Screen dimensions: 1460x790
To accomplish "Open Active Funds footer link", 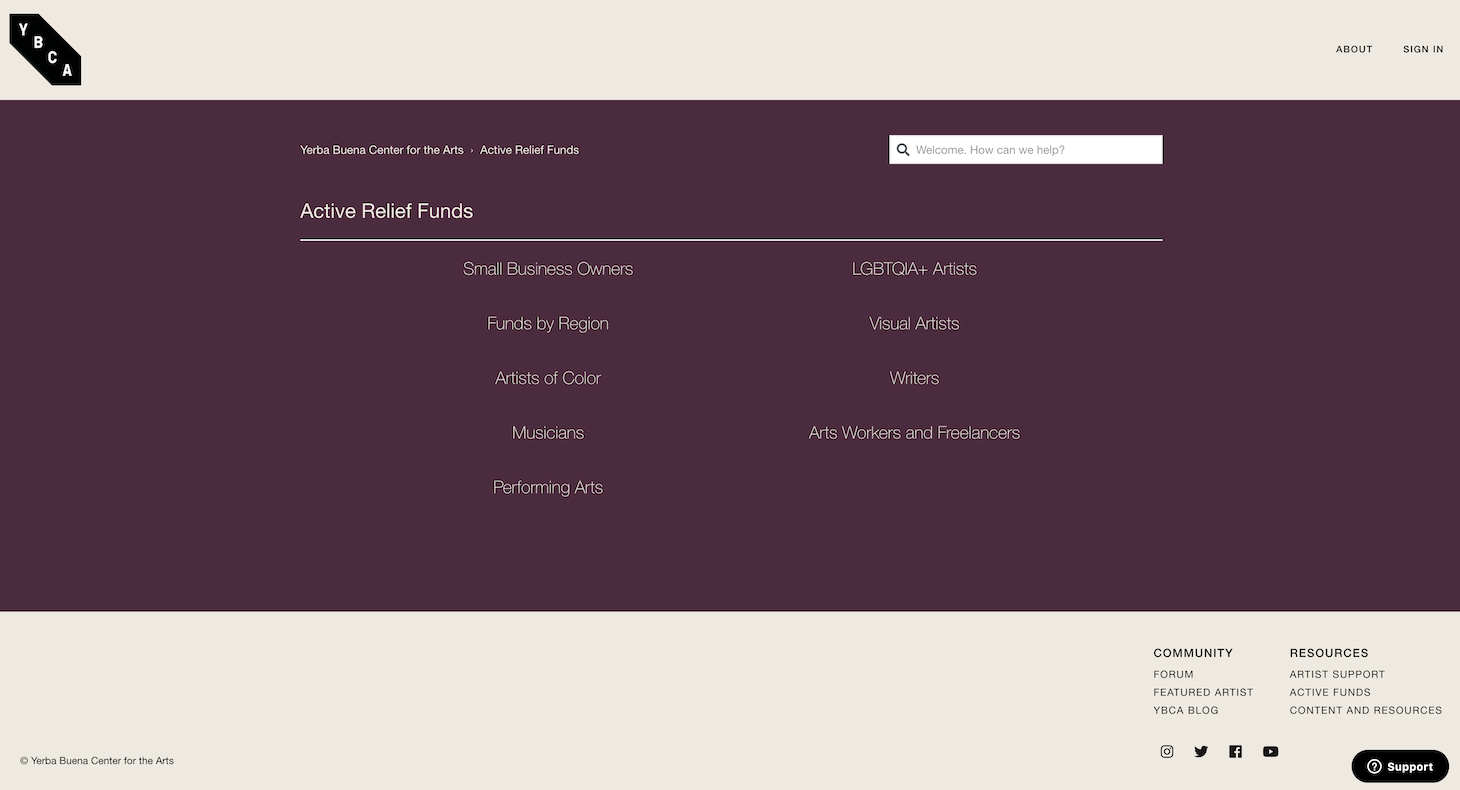I will click(1330, 692).
